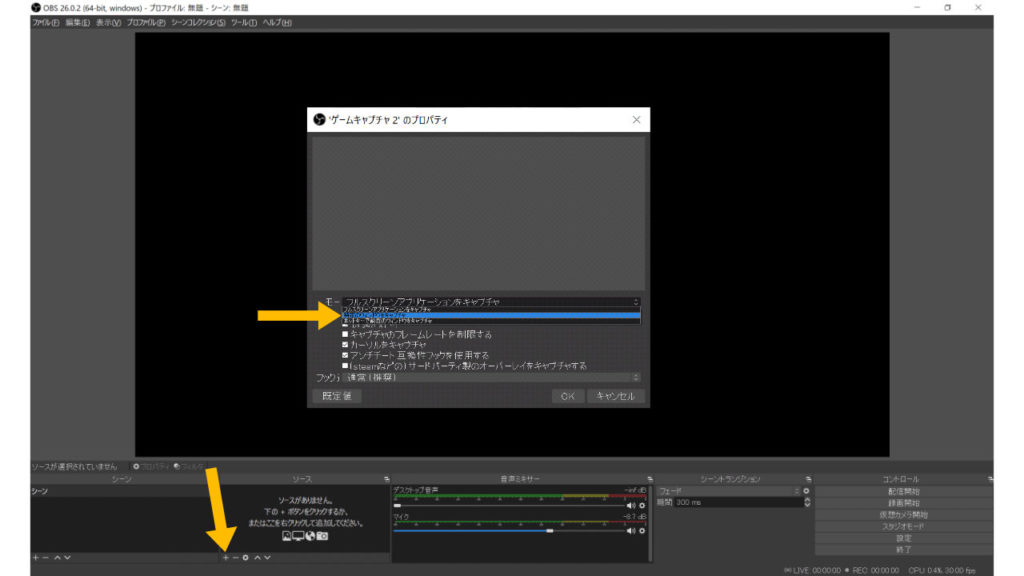Image resolution: width=1024 pixels, height=576 pixels.
Task: Open transition properties gear beside フェード
Action: 806,491
